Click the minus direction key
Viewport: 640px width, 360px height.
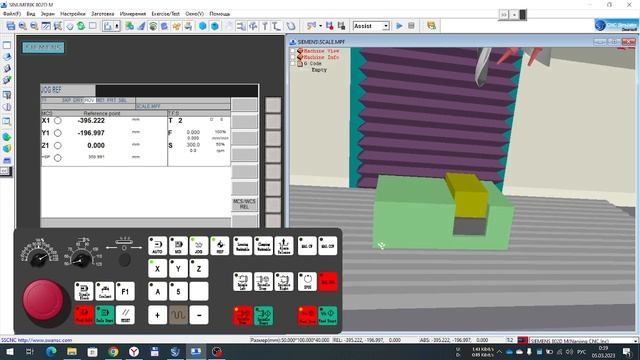[199, 315]
